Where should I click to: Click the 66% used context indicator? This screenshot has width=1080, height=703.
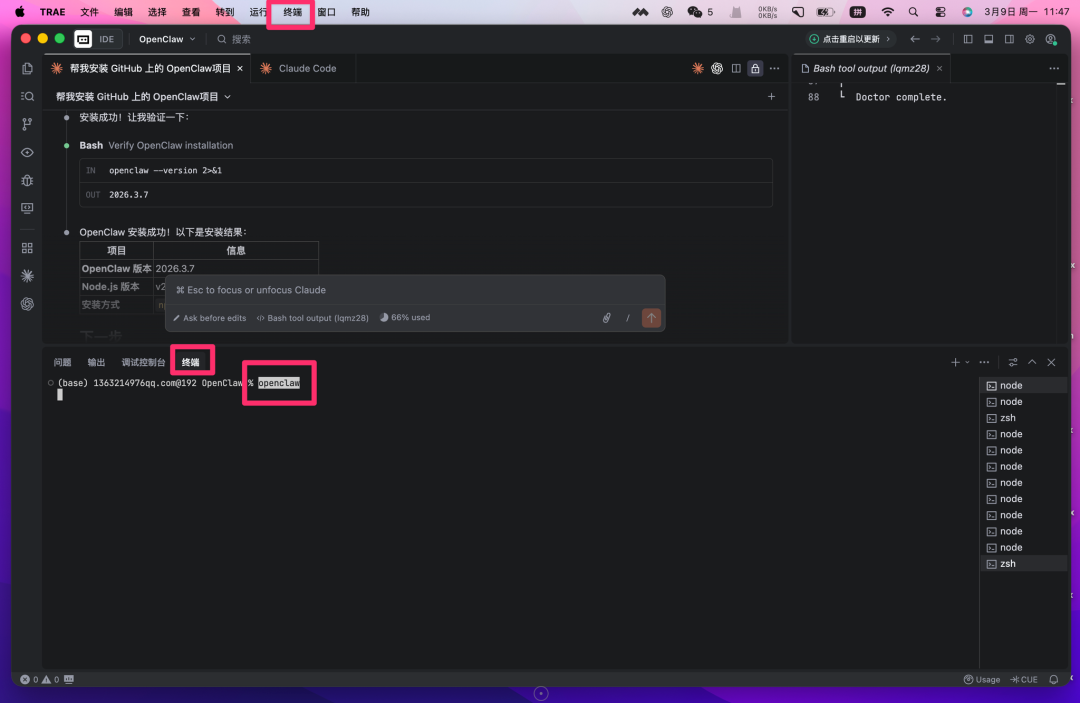click(405, 318)
